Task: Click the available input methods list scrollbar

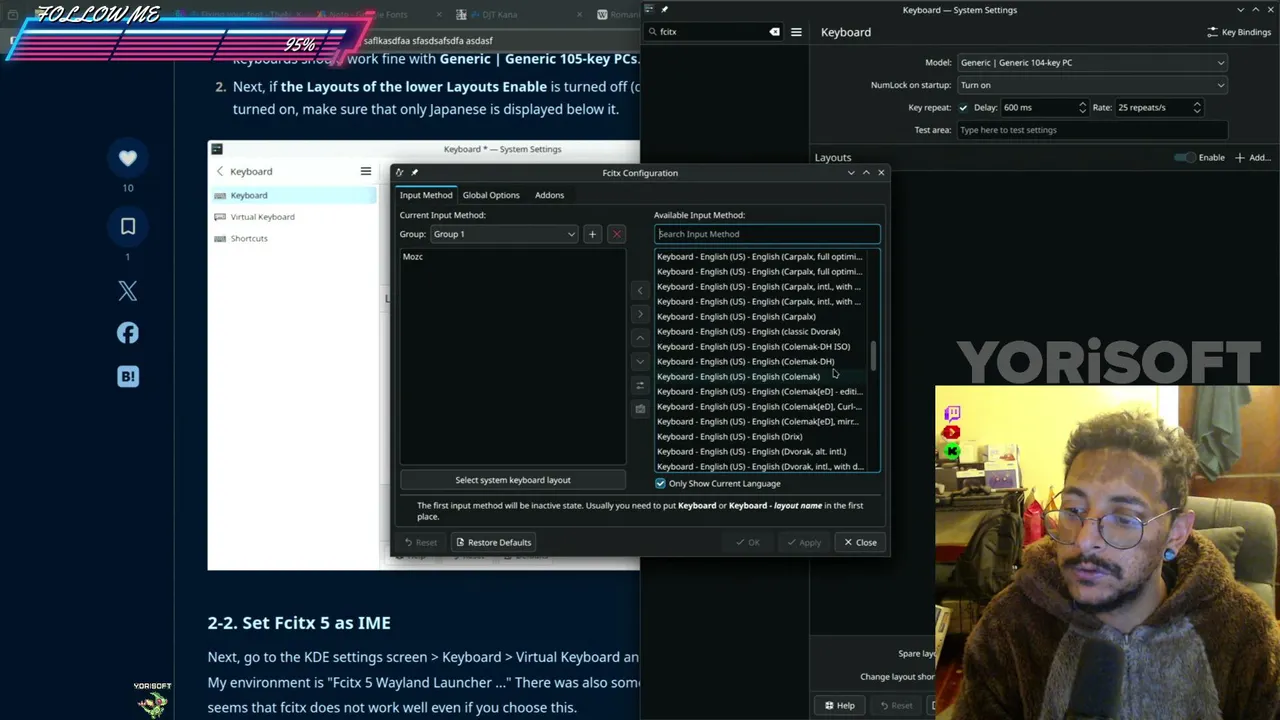Action: point(874,354)
